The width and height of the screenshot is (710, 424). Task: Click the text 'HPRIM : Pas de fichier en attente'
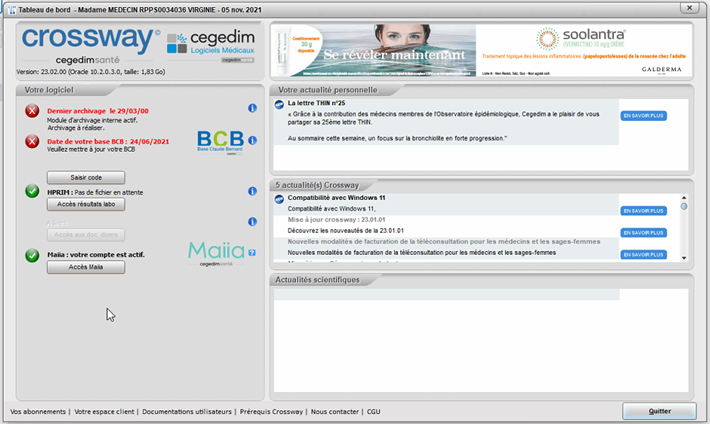tap(95, 193)
